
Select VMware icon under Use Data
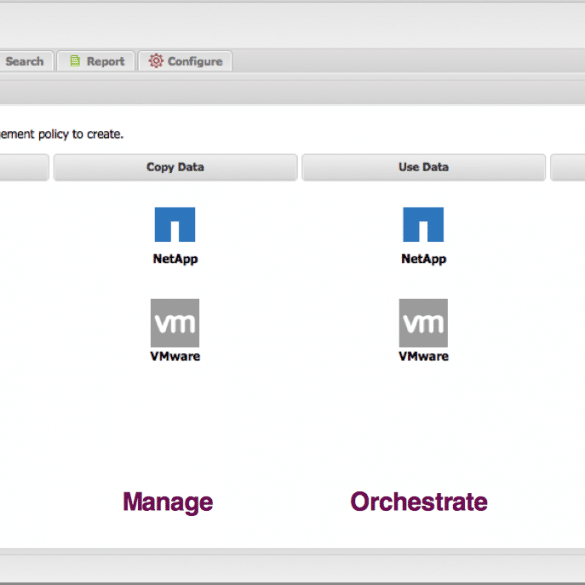[423, 323]
